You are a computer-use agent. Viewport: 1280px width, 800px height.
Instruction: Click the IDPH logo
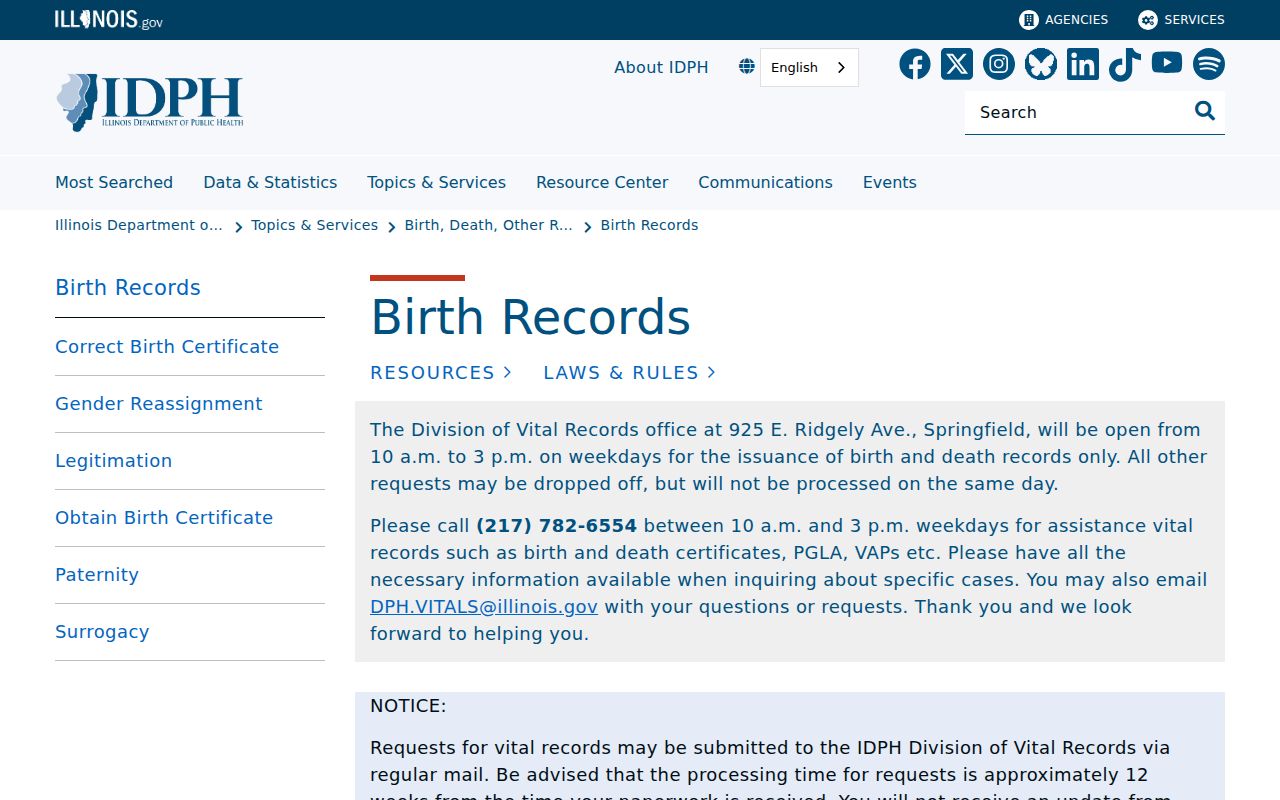[150, 102]
